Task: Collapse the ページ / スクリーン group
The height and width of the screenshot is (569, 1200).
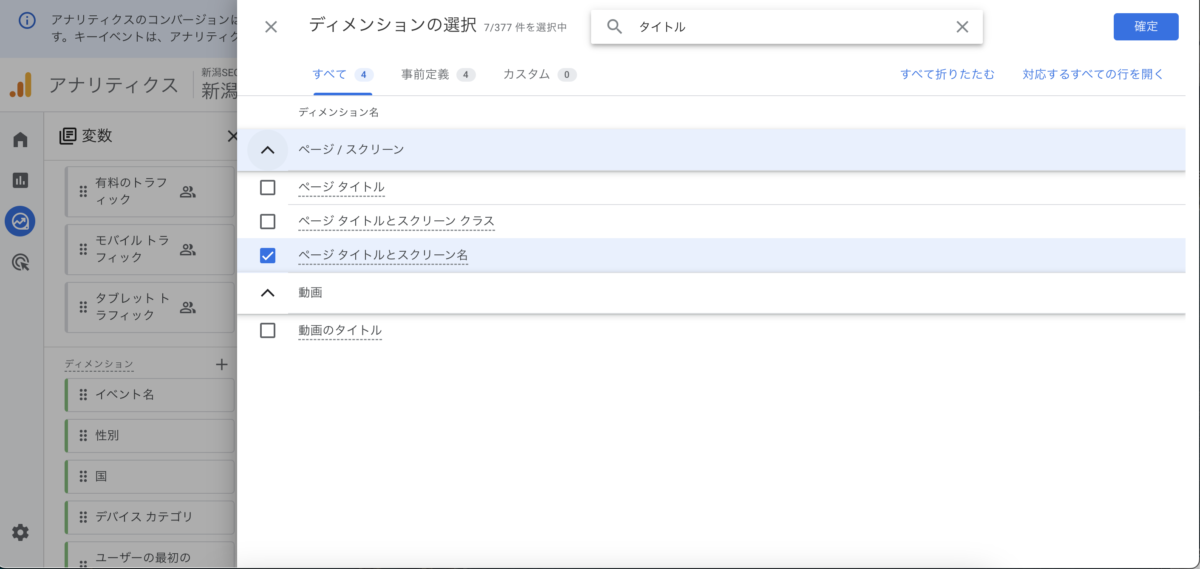Action: coord(267,150)
